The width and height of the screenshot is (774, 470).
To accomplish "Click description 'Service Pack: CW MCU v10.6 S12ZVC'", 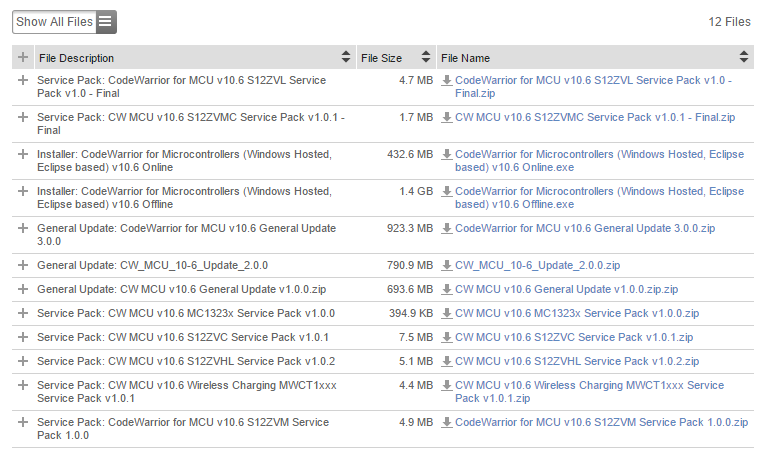I will tap(183, 337).
